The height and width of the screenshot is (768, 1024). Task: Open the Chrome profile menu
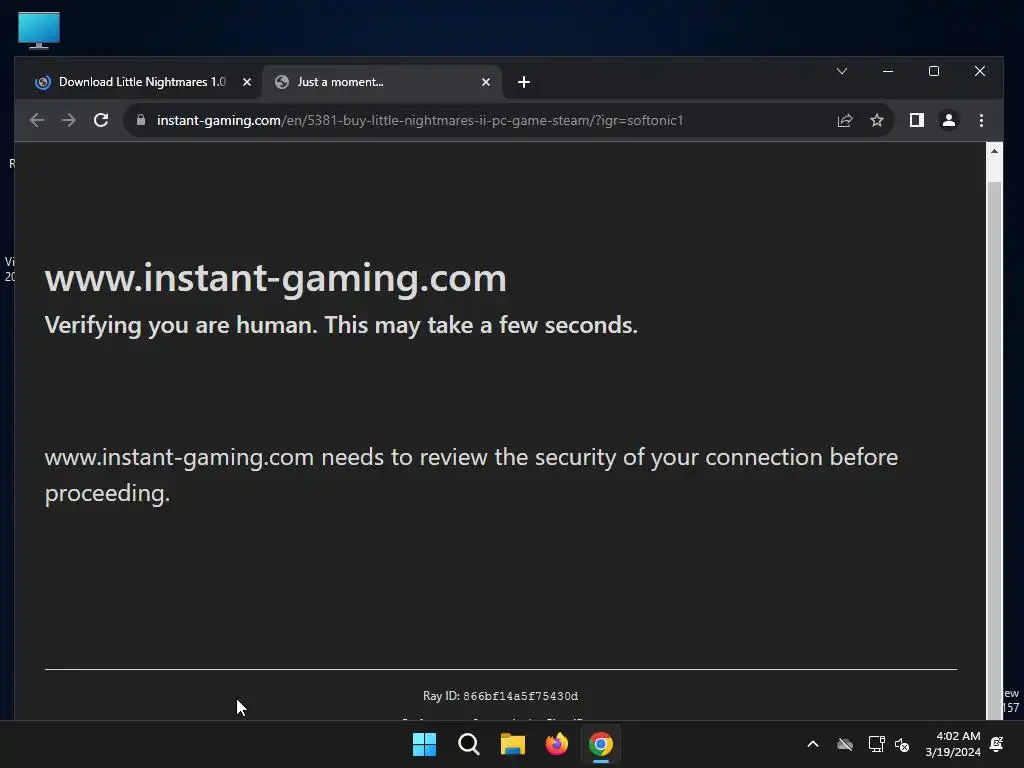pyautogui.click(x=948, y=120)
